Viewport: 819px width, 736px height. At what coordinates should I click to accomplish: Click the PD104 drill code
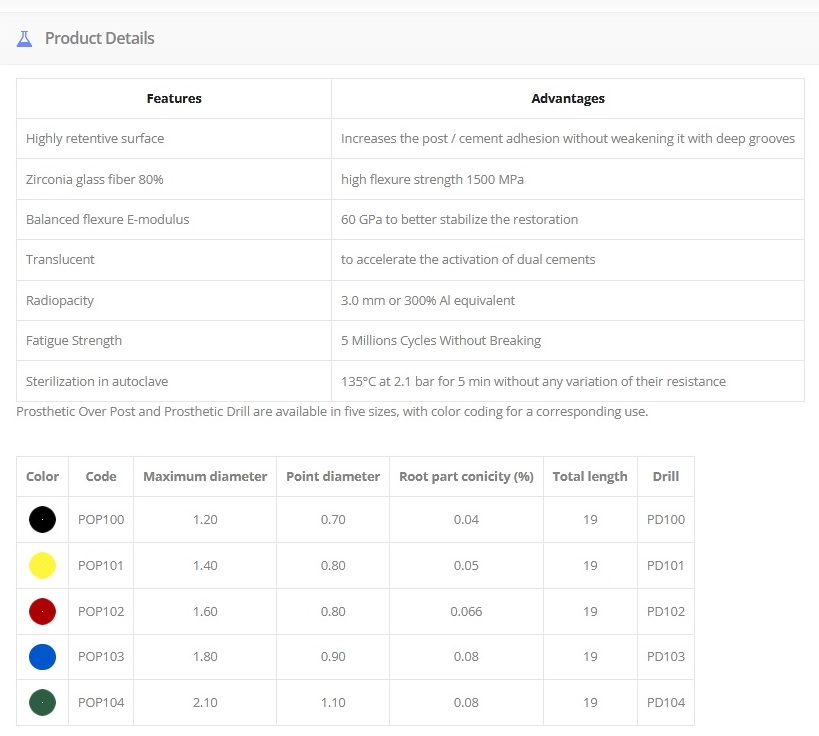(x=665, y=702)
